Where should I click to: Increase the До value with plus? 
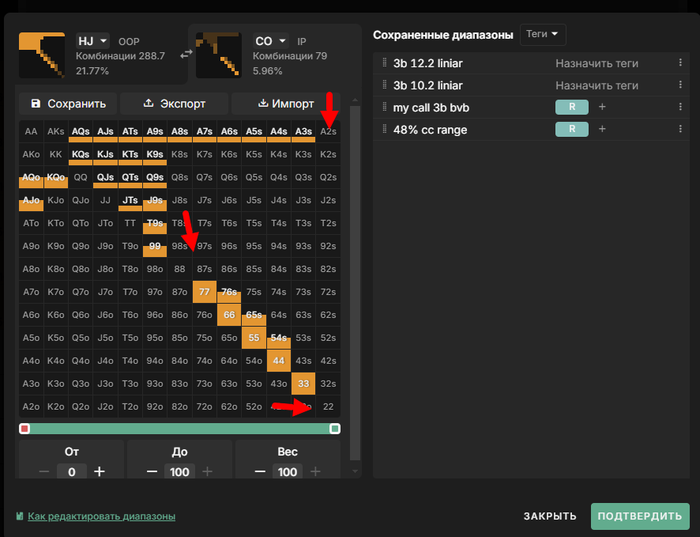[x=207, y=472]
